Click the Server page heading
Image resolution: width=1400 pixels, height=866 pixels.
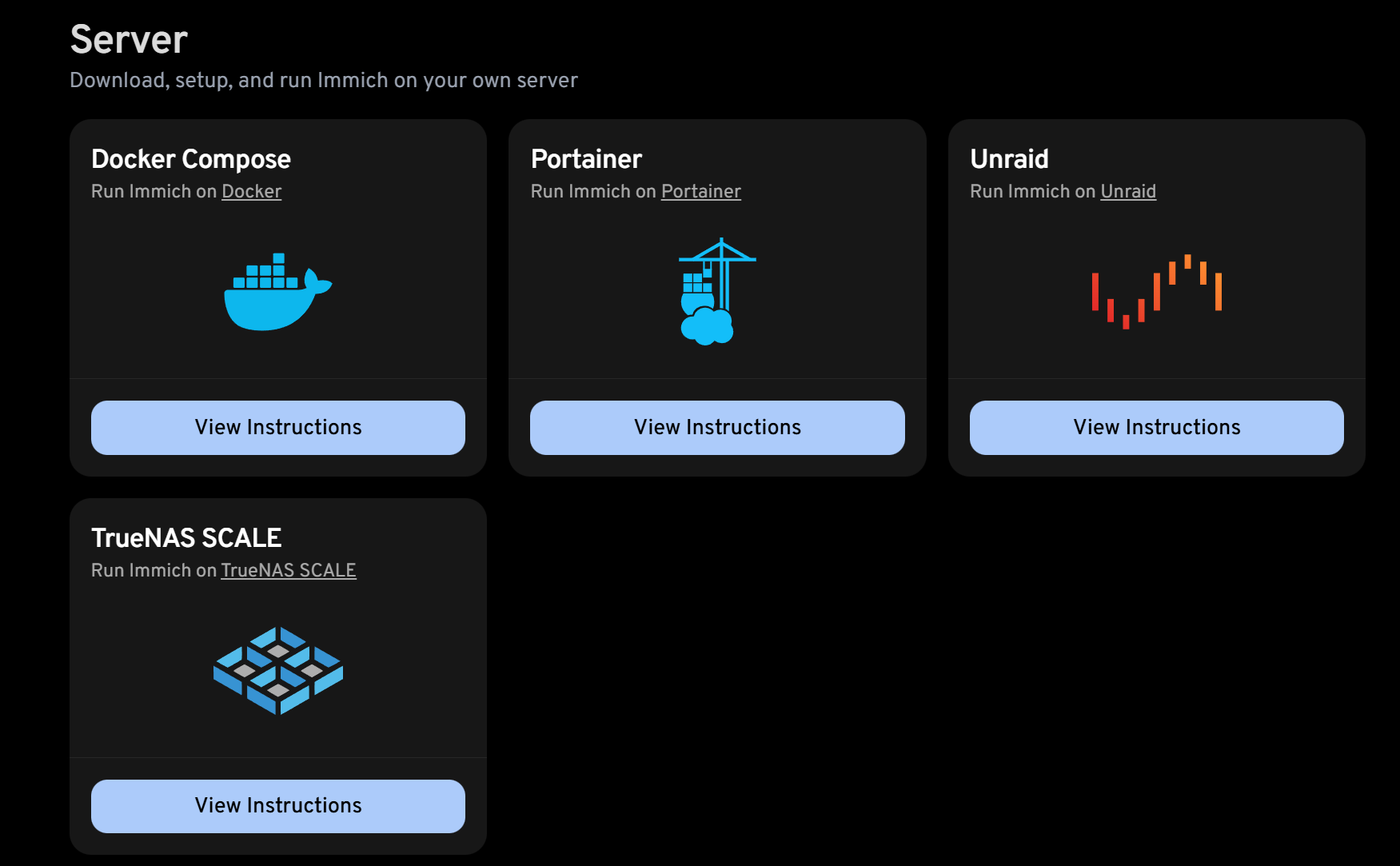[x=128, y=39]
